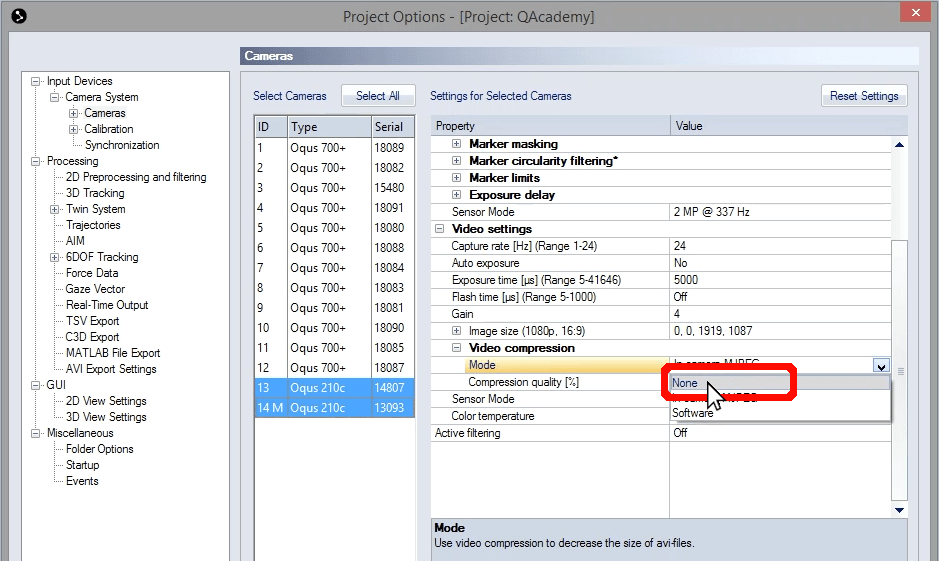This screenshot has width=939, height=561.
Task: Expand Marker circularity filtering property group
Action: pos(456,160)
